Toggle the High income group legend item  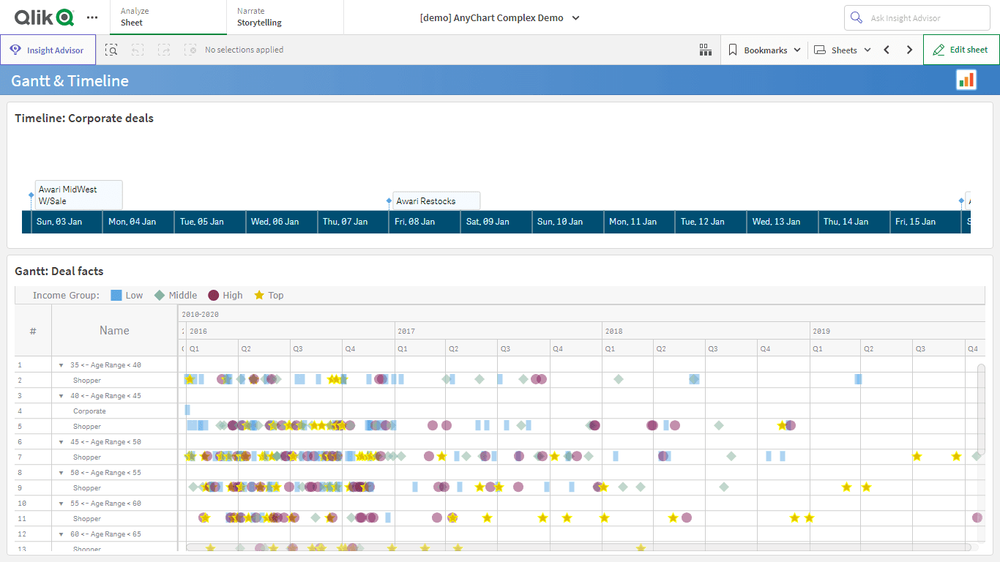pyautogui.click(x=225, y=295)
